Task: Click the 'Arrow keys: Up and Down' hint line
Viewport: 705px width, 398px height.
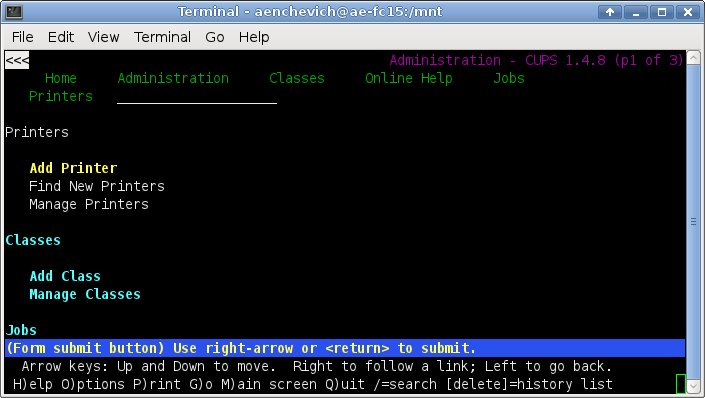Action: point(317,366)
